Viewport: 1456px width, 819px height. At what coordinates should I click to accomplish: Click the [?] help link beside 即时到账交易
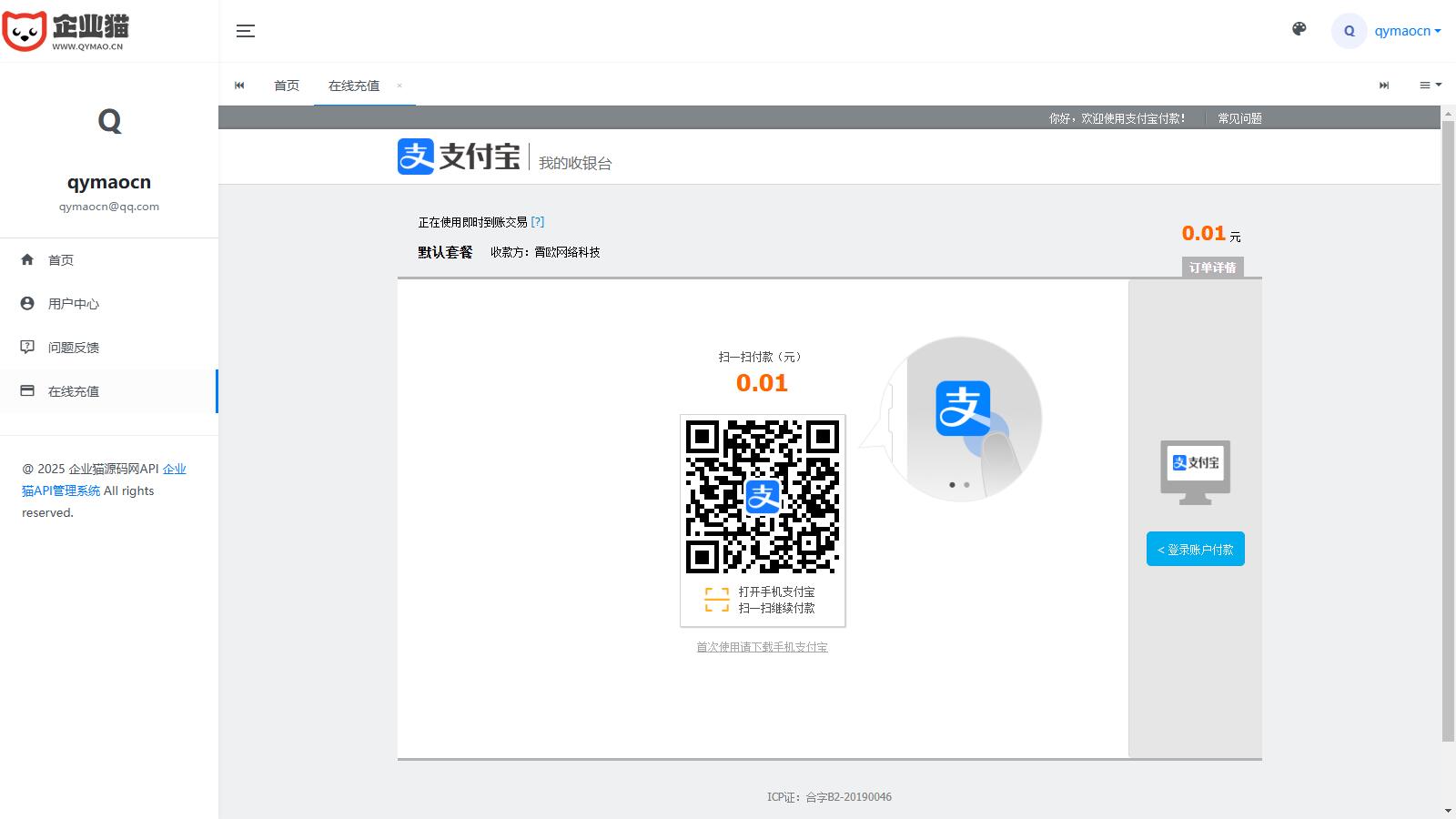538,222
